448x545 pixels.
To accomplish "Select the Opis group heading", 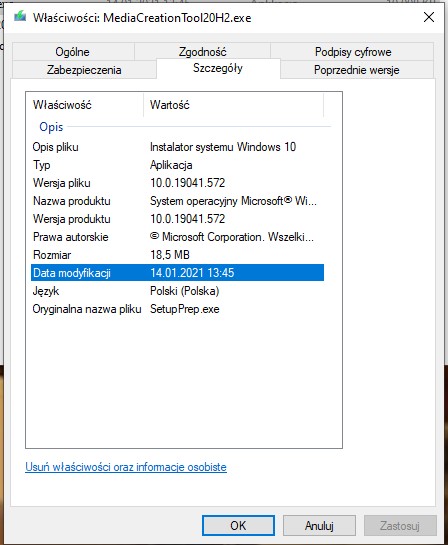I will pos(51,127).
